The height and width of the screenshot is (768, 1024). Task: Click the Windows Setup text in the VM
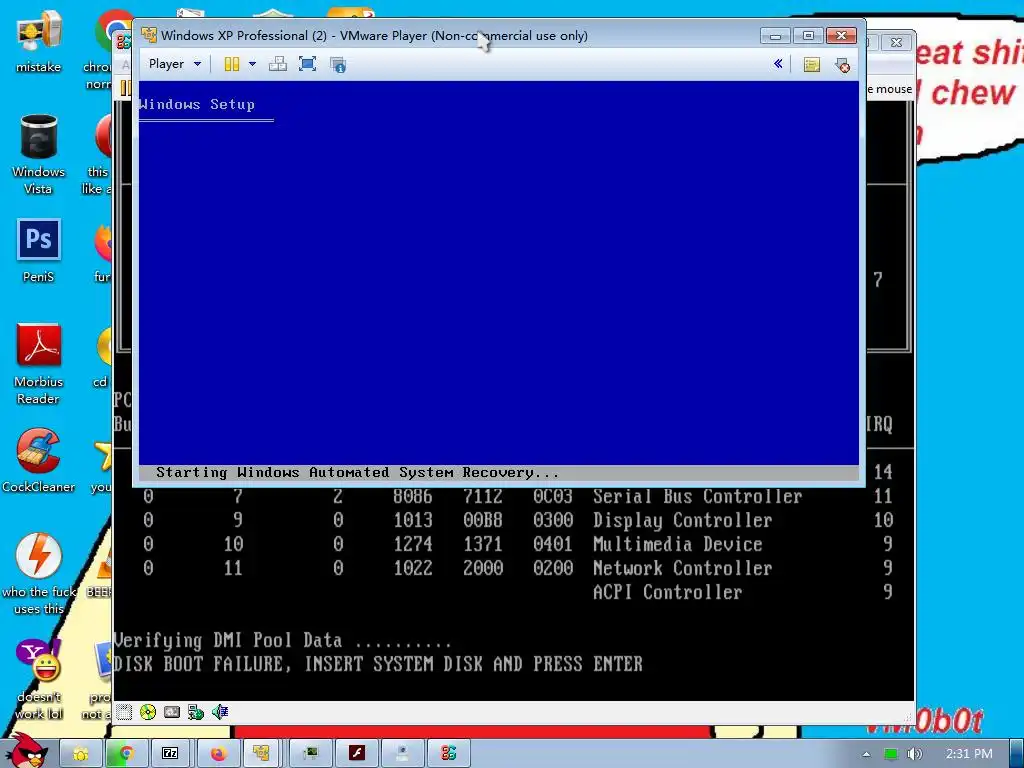click(x=197, y=104)
